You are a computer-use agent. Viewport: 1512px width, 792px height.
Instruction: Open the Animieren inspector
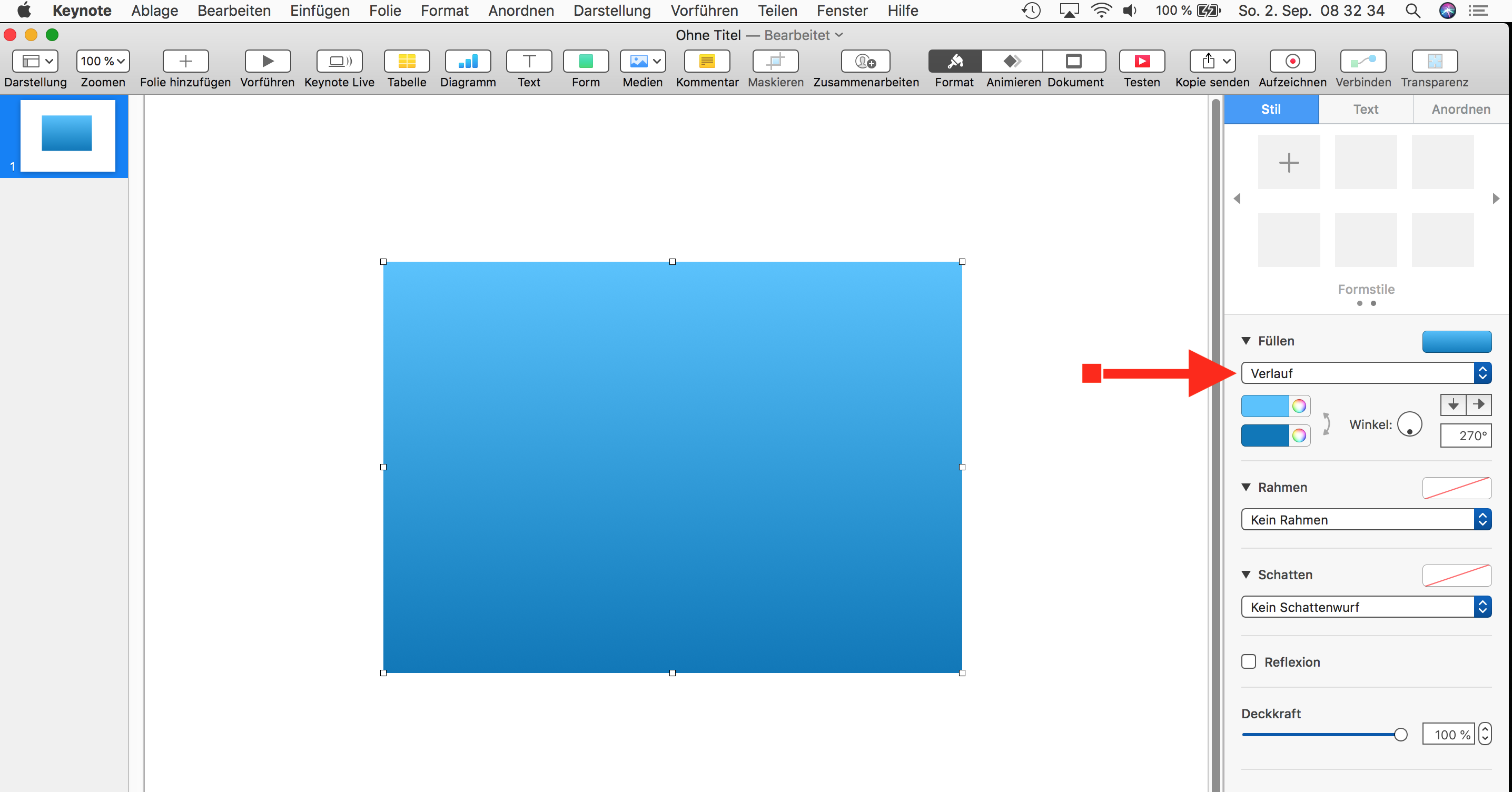[1013, 61]
